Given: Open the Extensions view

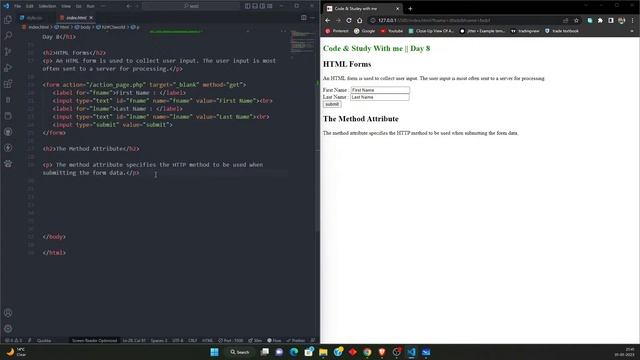Looking at the screenshot, I should point(8,84).
